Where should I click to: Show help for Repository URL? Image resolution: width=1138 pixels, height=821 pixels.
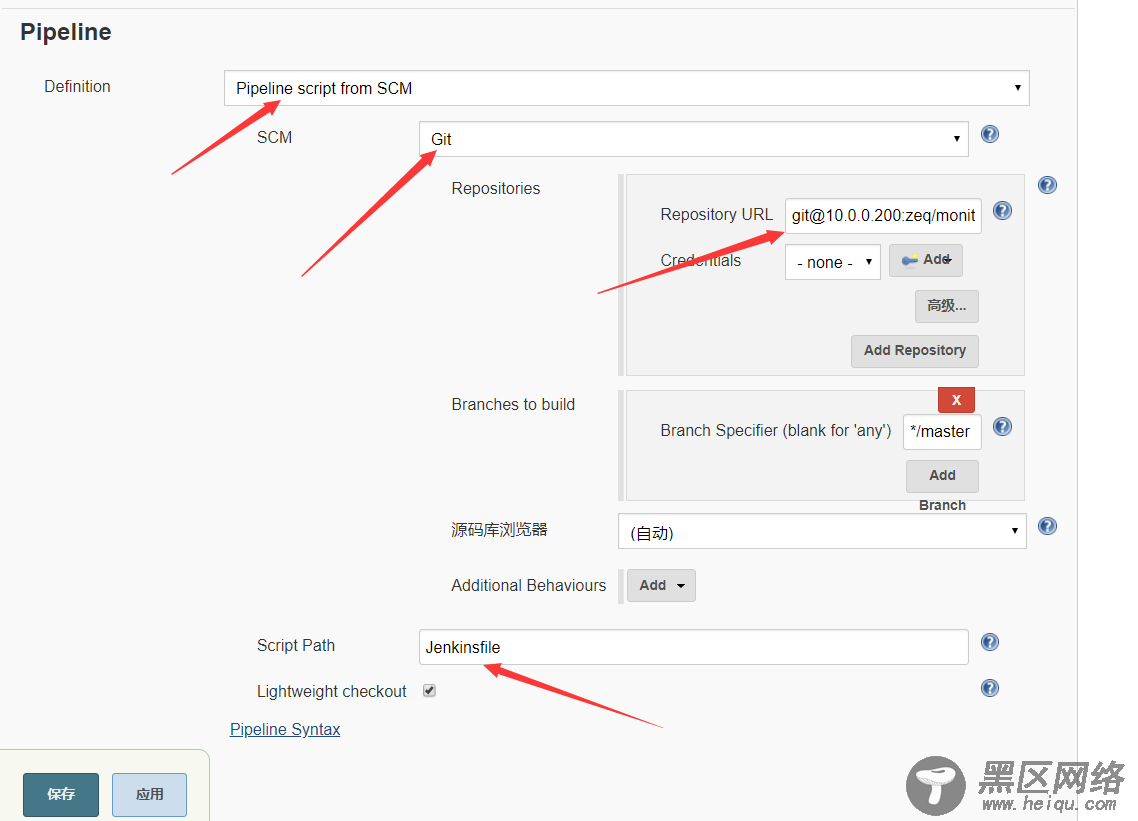point(1002,211)
